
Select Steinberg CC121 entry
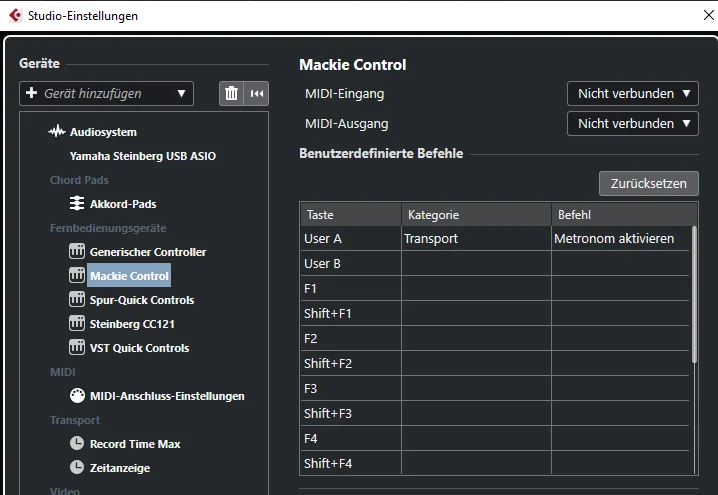pos(132,324)
